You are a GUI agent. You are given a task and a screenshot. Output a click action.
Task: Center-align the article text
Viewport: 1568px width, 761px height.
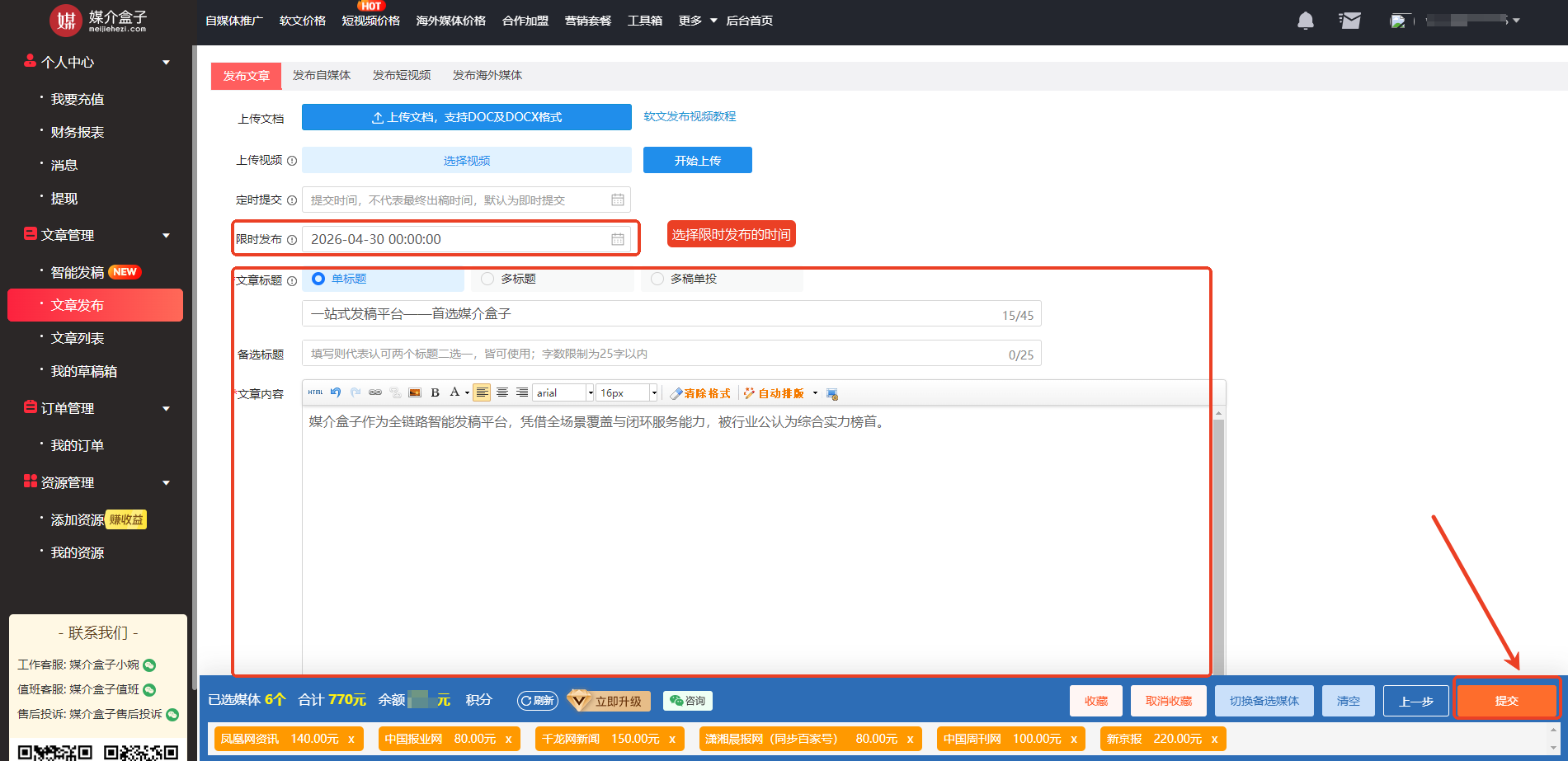502,393
